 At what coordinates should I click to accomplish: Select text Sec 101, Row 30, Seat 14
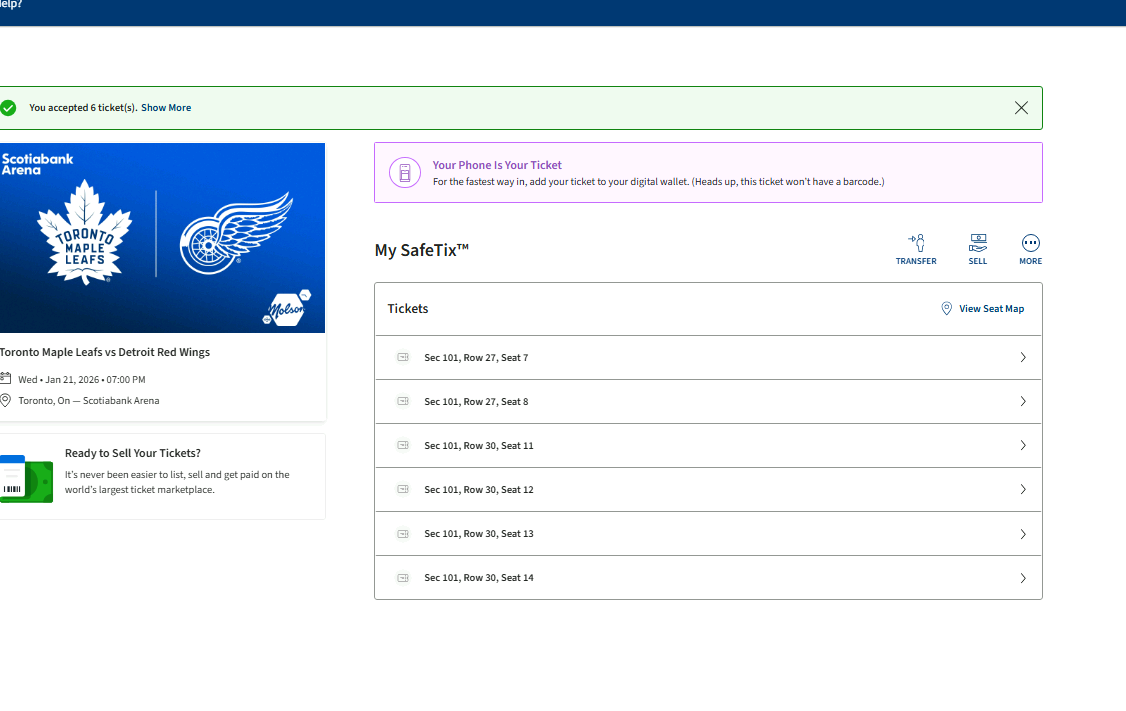[479, 577]
